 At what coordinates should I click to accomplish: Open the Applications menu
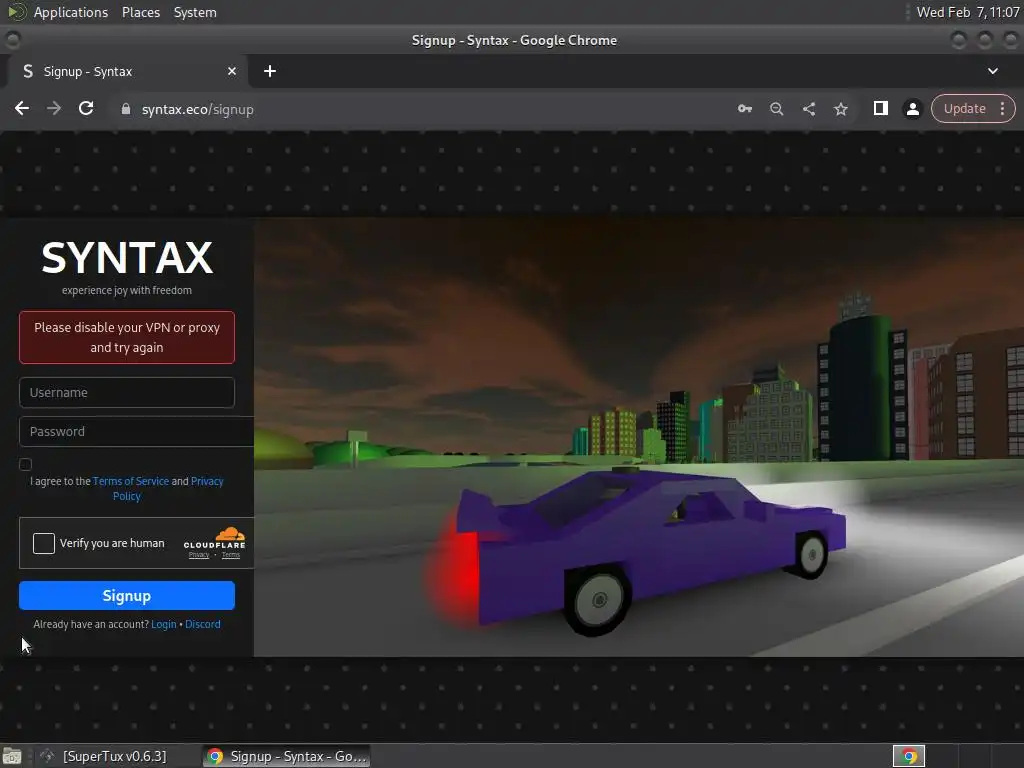71,12
